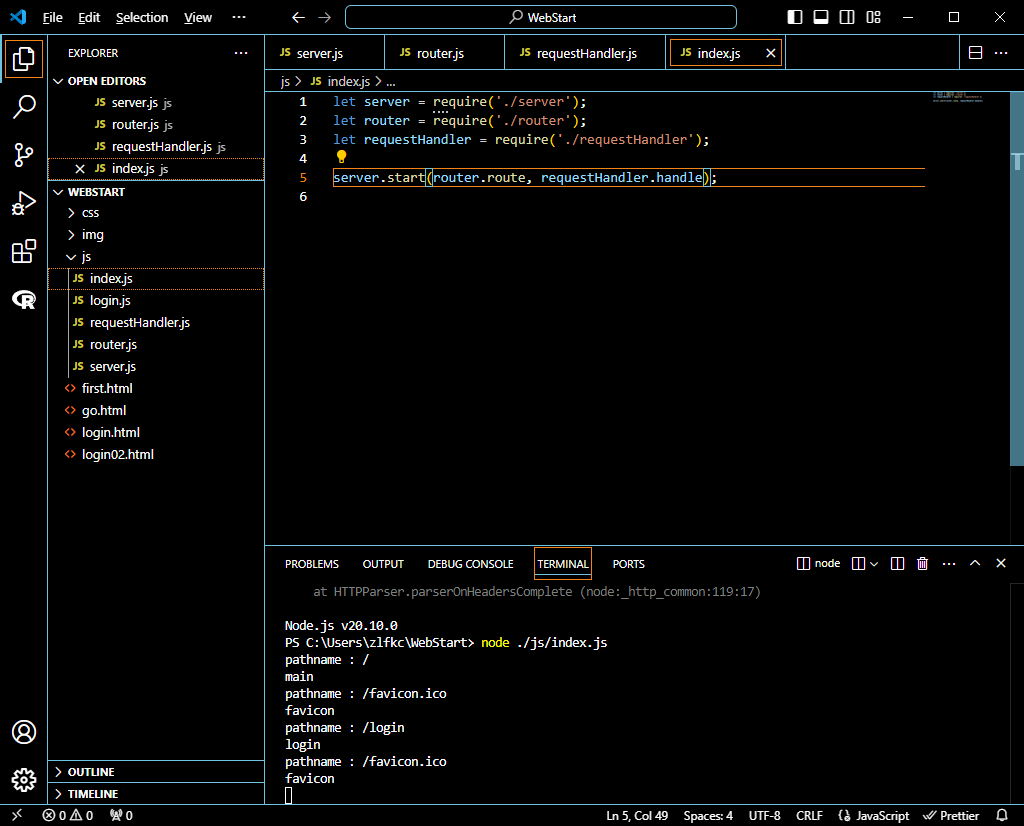Open the Selection menu
The width and height of the screenshot is (1024, 826).
tap(142, 17)
